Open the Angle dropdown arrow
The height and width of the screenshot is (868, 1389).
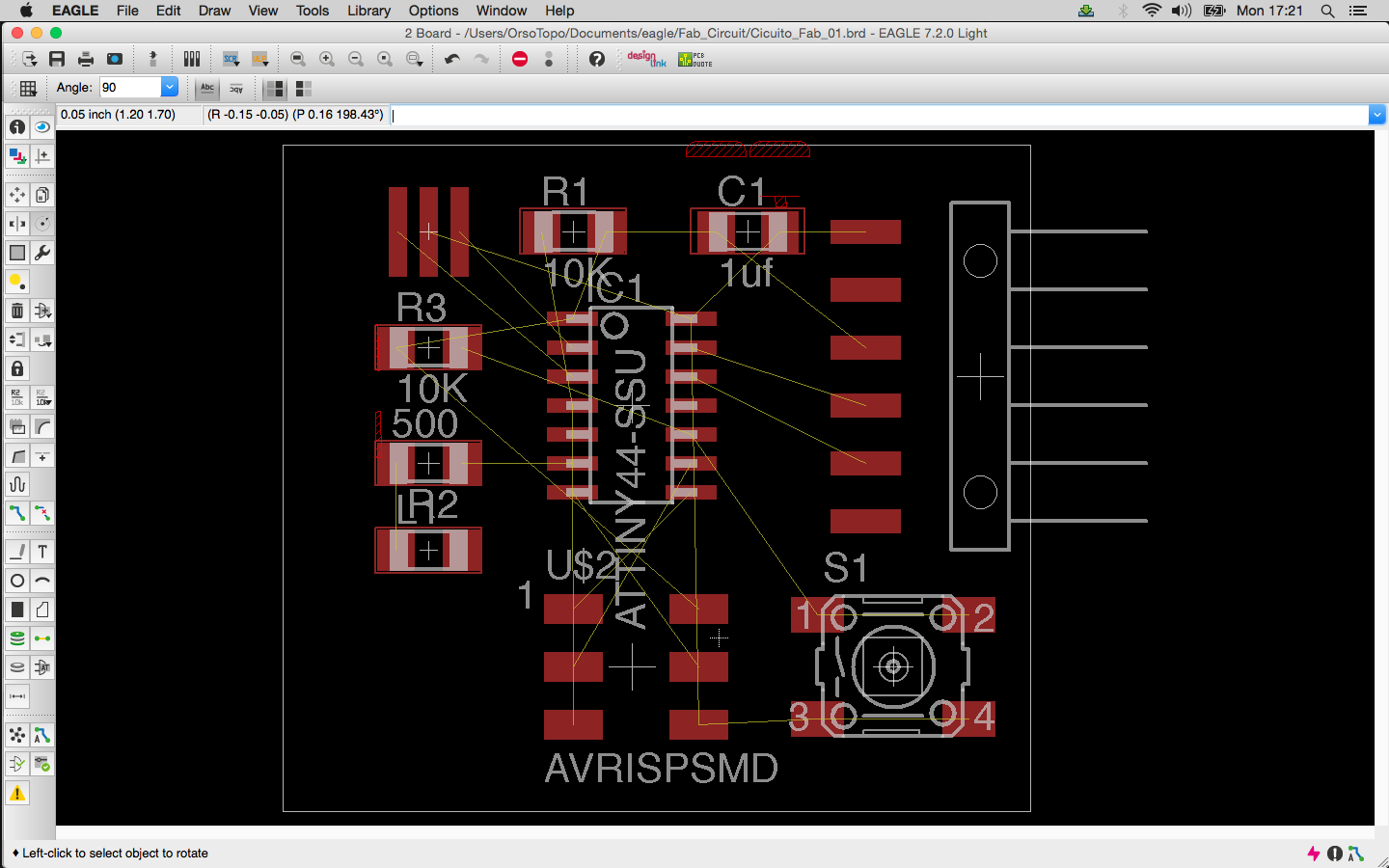click(x=170, y=87)
